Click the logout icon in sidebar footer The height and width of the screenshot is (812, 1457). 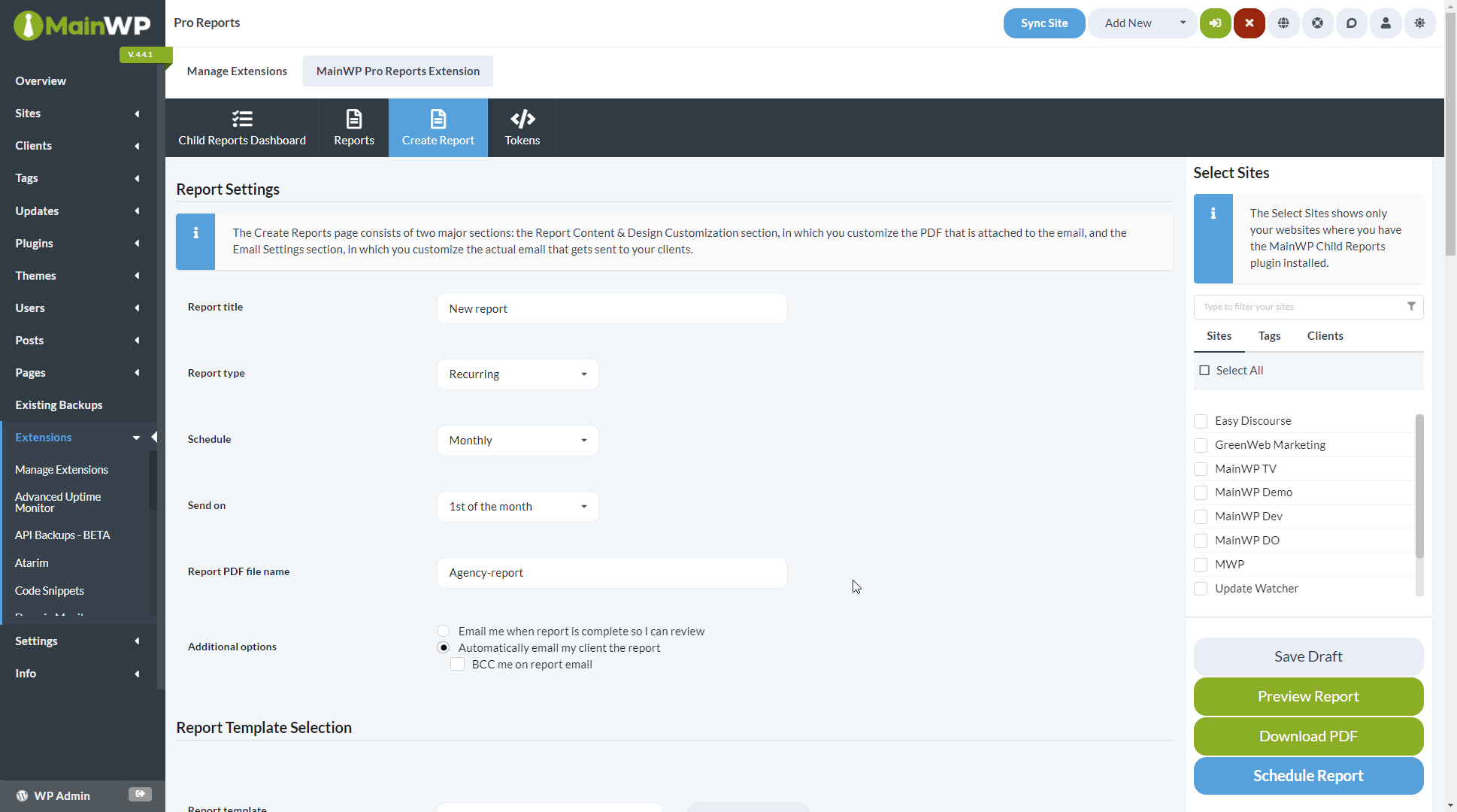(x=140, y=794)
